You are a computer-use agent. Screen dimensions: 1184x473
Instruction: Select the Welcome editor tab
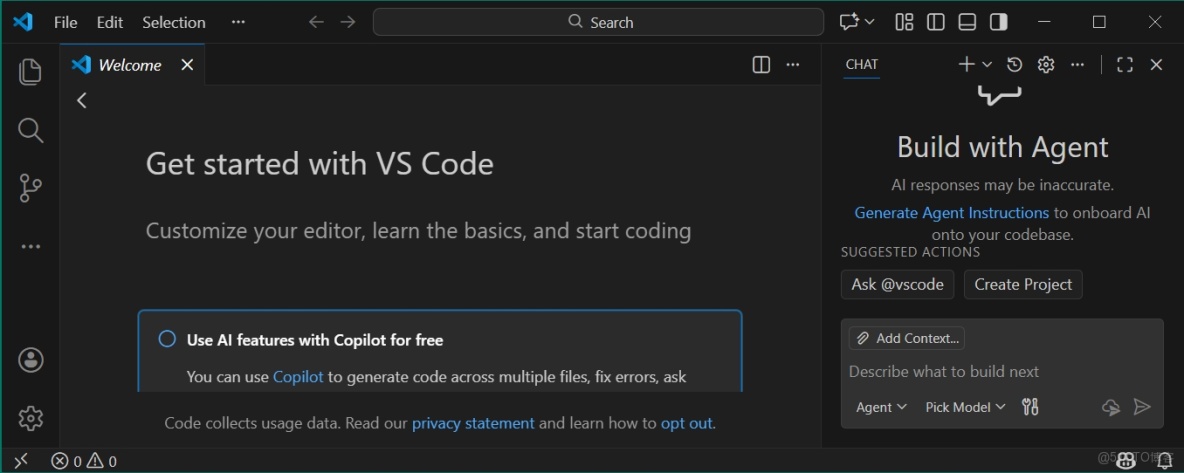[132, 65]
